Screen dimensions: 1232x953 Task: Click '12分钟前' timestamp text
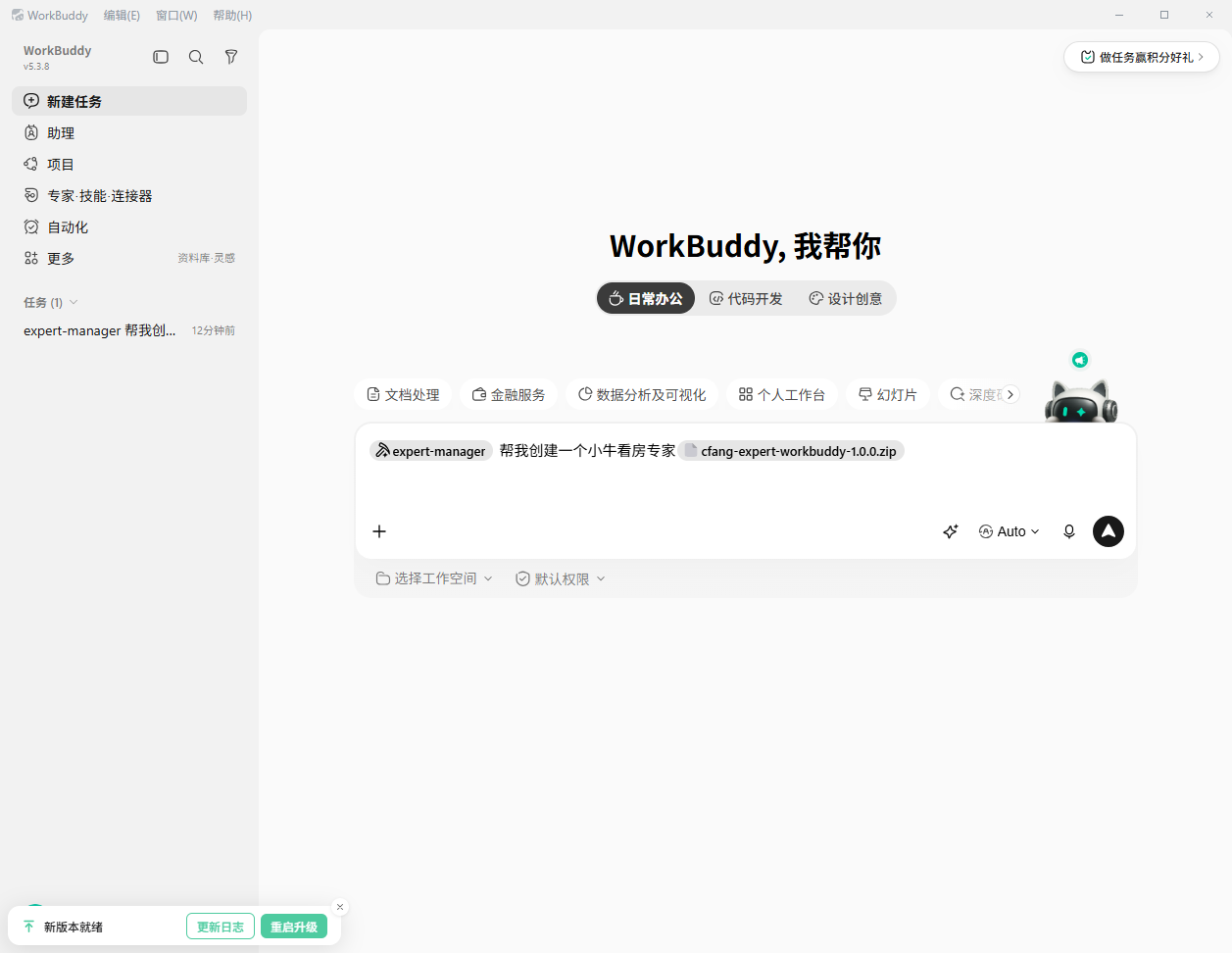214,330
